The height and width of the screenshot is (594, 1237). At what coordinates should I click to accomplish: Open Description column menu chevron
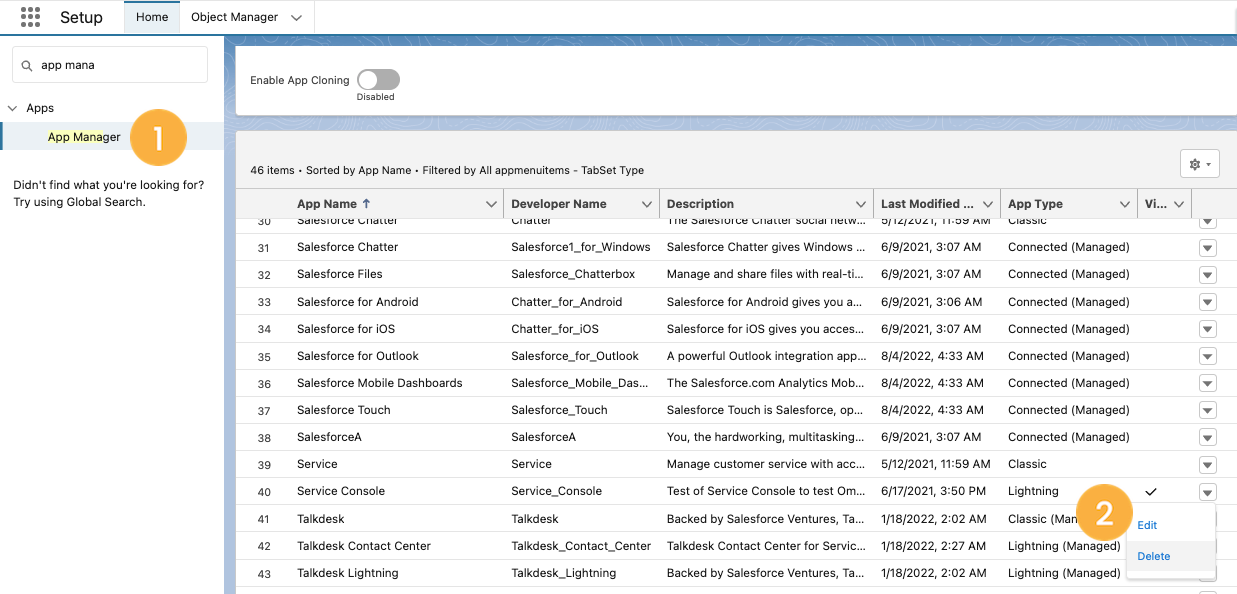(x=861, y=204)
